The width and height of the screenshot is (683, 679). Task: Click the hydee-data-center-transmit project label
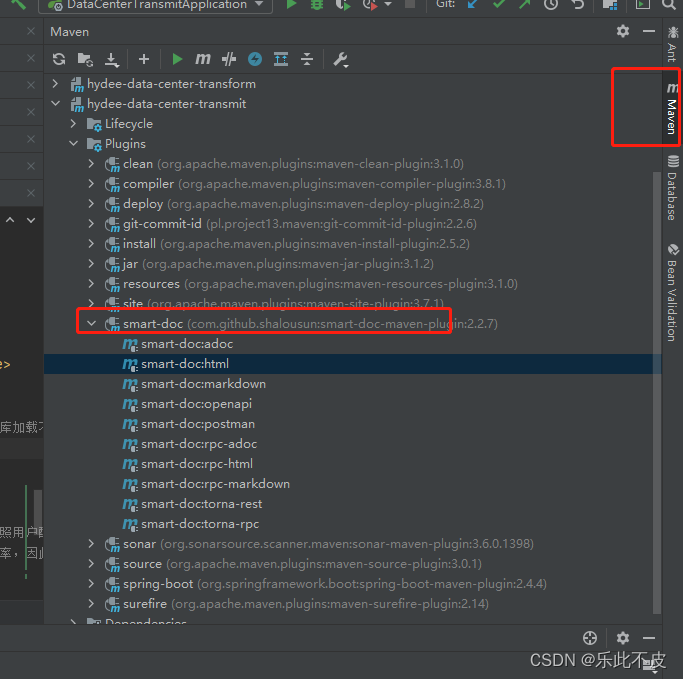point(166,104)
